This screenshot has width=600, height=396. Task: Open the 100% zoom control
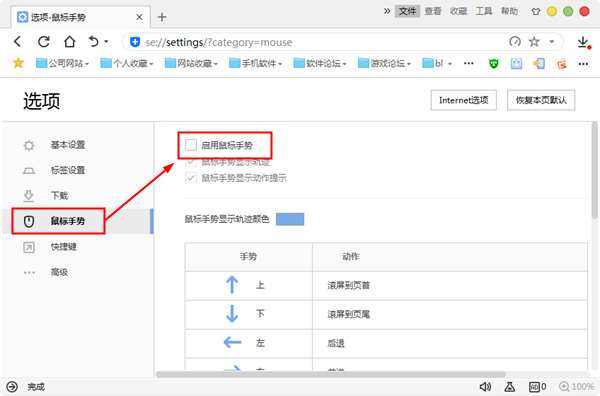576,387
